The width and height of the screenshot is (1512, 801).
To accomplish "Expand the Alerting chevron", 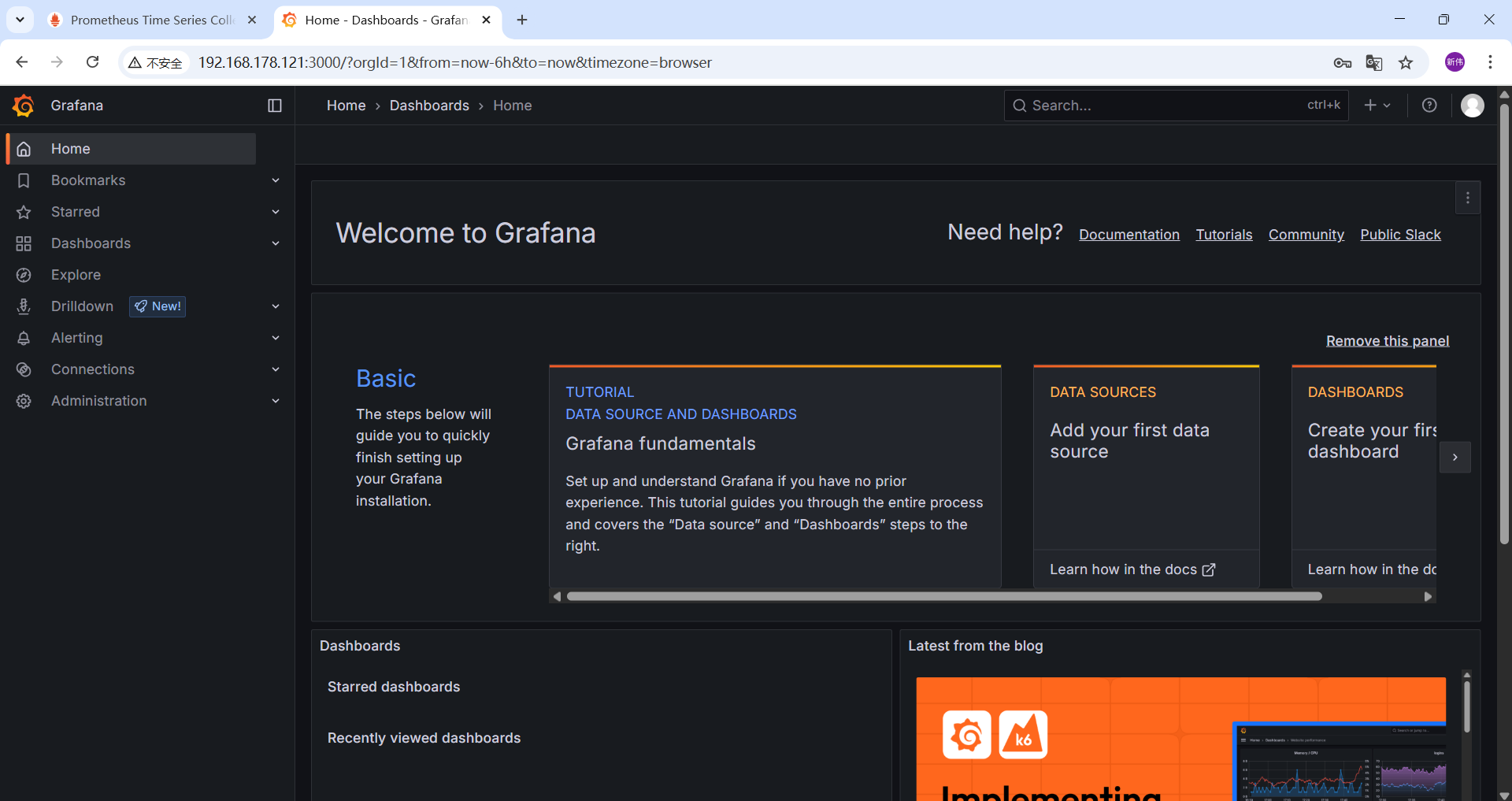I will coord(276,337).
